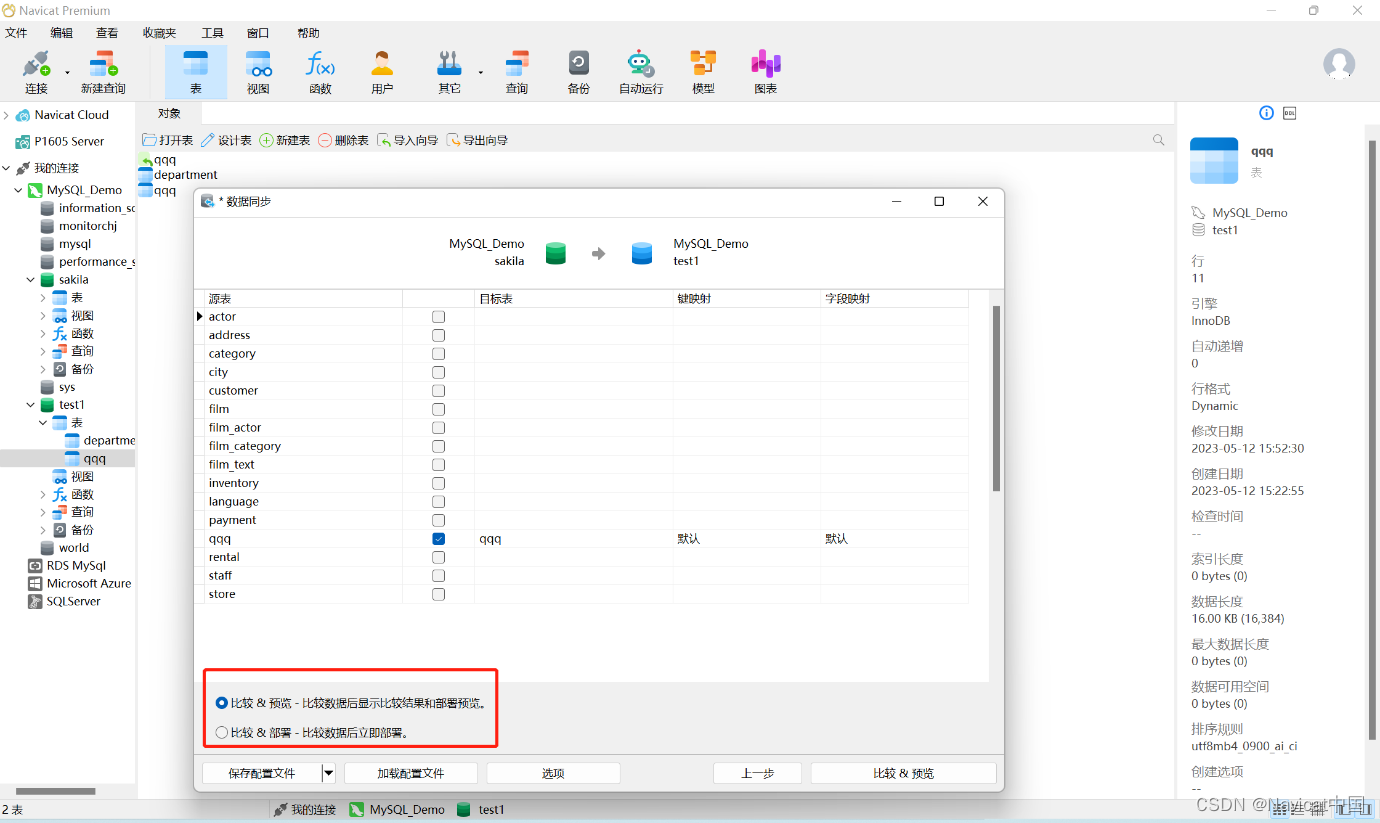This screenshot has width=1380, height=823.
Task: Click the Compare & Preview (比较 & 预览) button
Action: click(903, 773)
